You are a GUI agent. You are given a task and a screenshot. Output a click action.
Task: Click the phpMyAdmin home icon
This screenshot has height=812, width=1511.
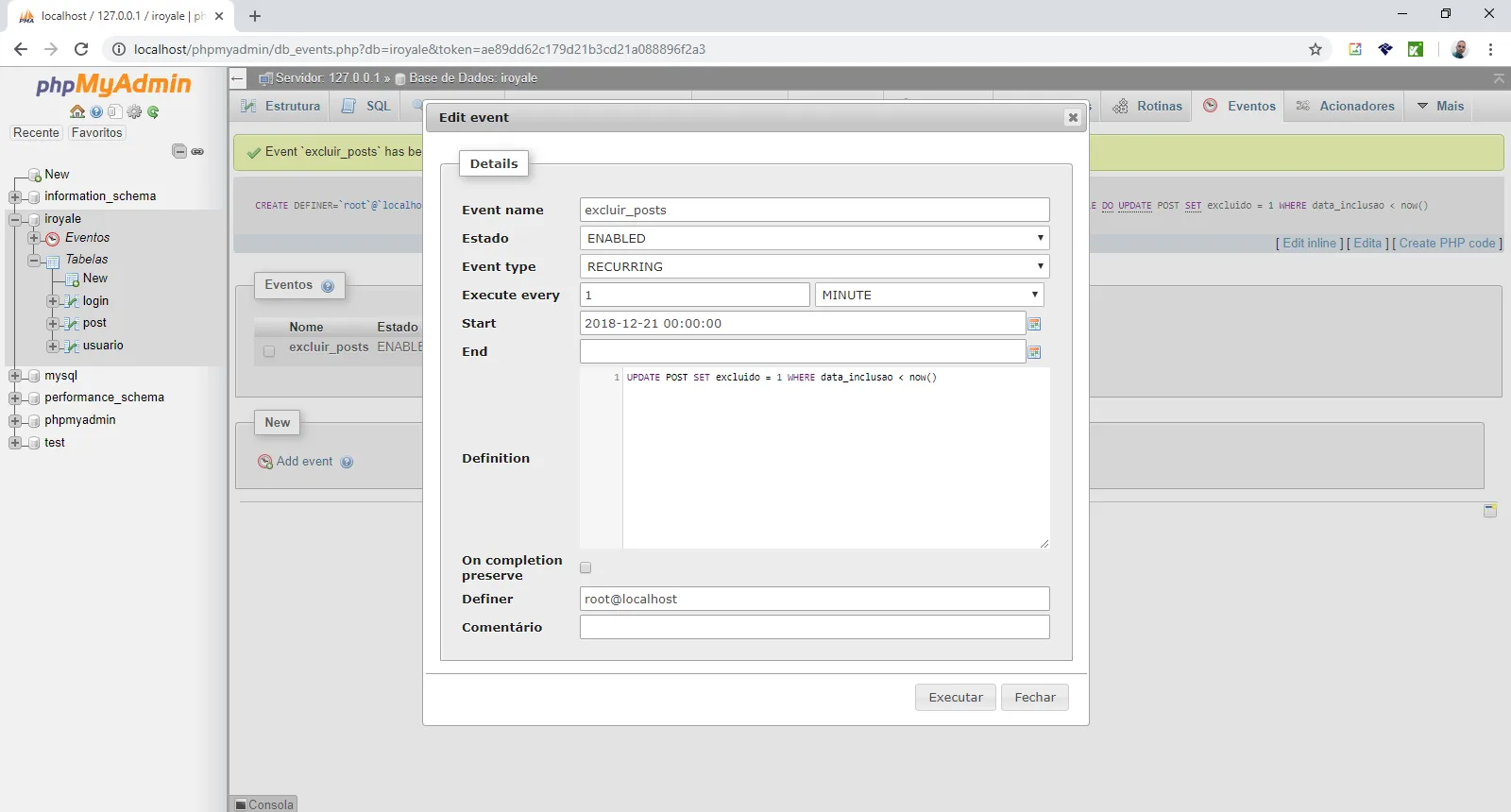point(77,111)
